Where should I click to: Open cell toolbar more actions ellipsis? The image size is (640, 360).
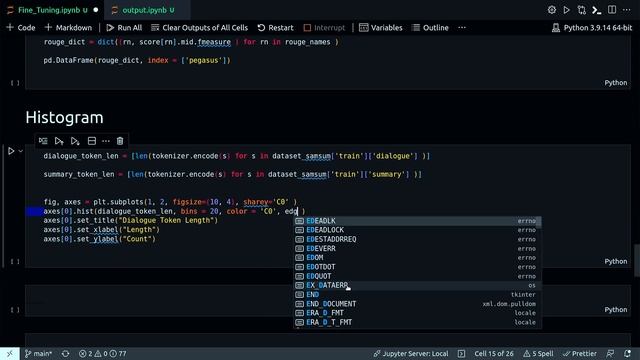pyautogui.click(x=106, y=141)
